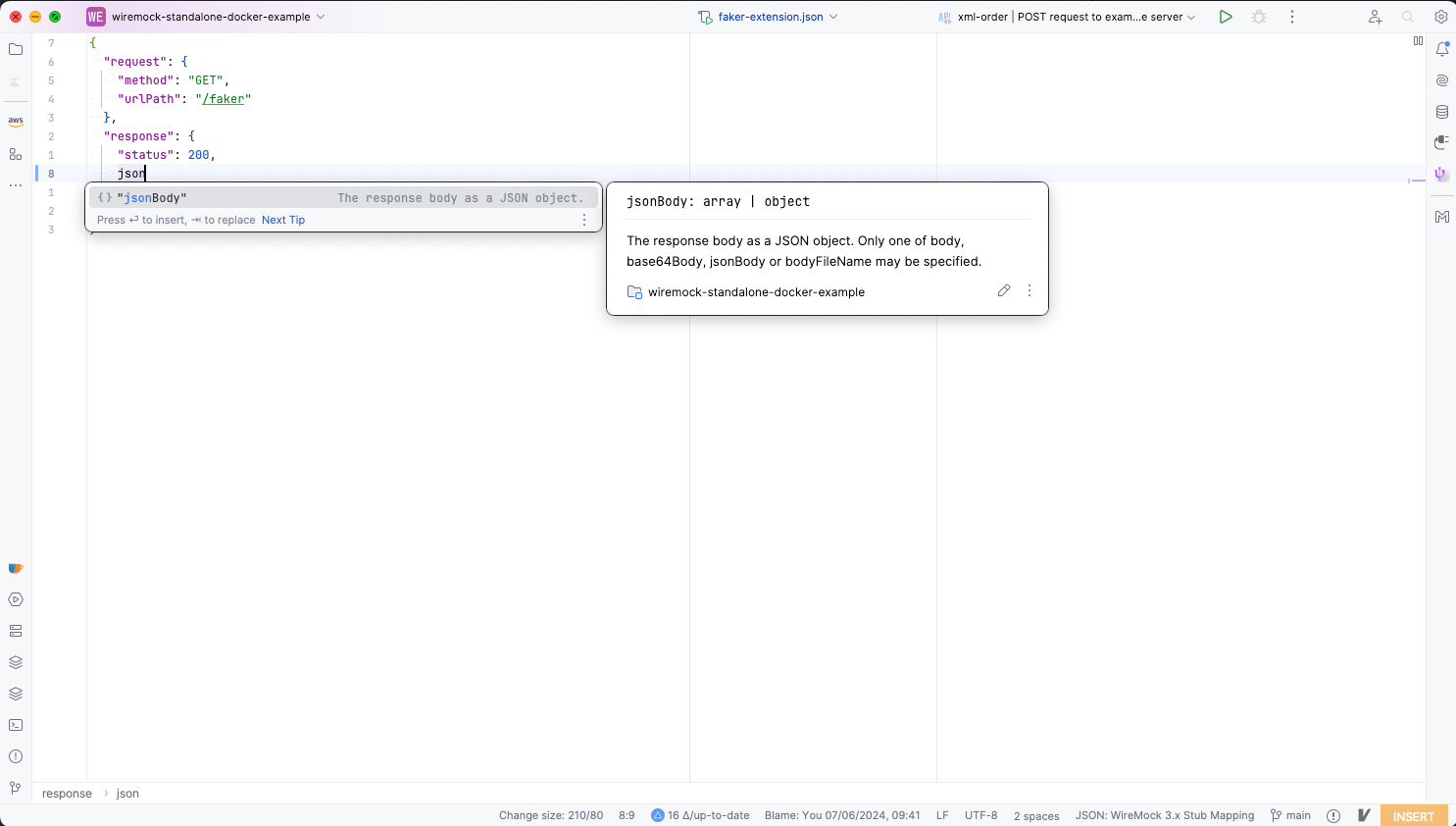The width and height of the screenshot is (1456, 826).
Task: Open the Structure tool window icon
Action: [x=16, y=154]
